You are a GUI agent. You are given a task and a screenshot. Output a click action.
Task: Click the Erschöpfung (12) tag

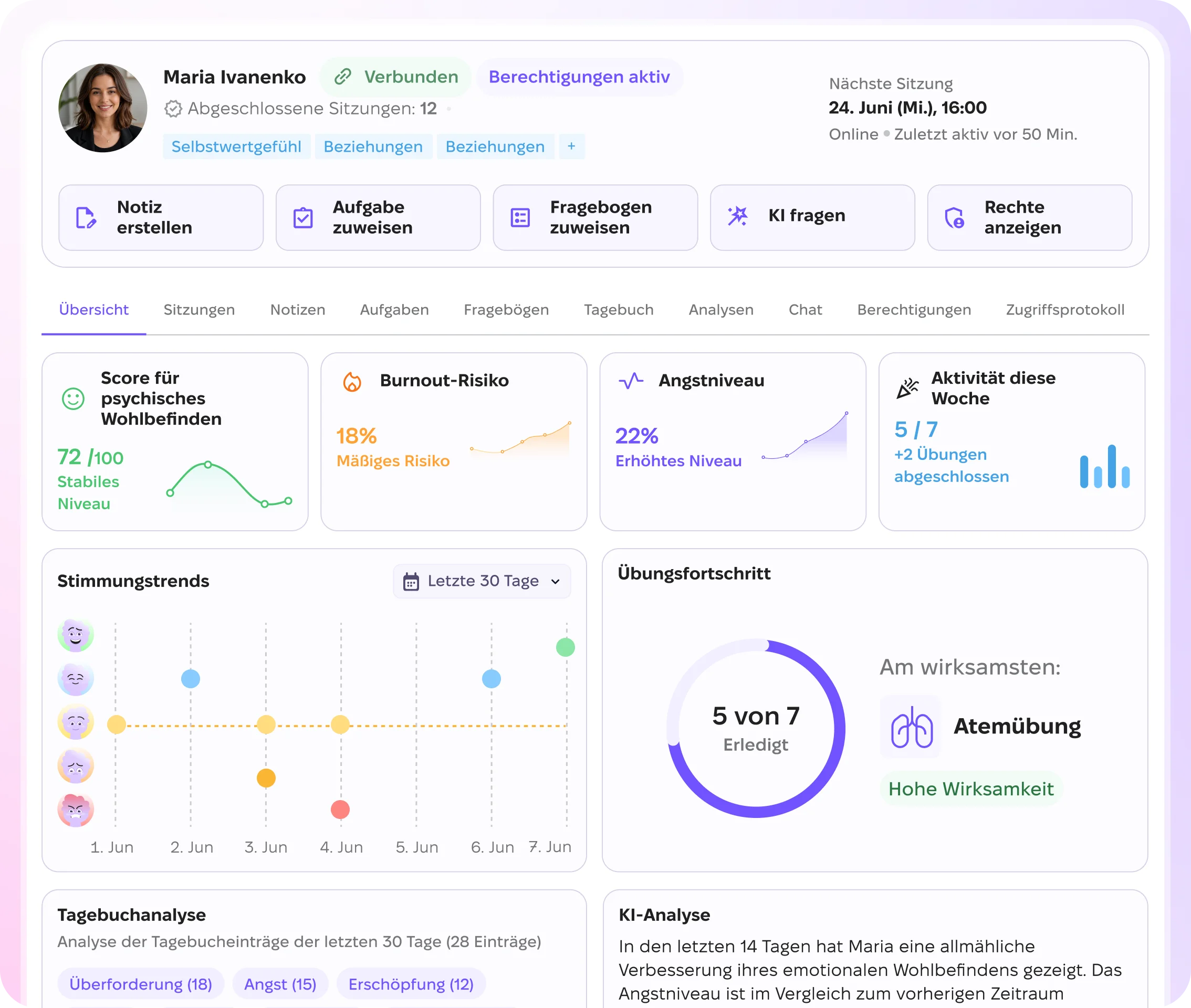411,984
